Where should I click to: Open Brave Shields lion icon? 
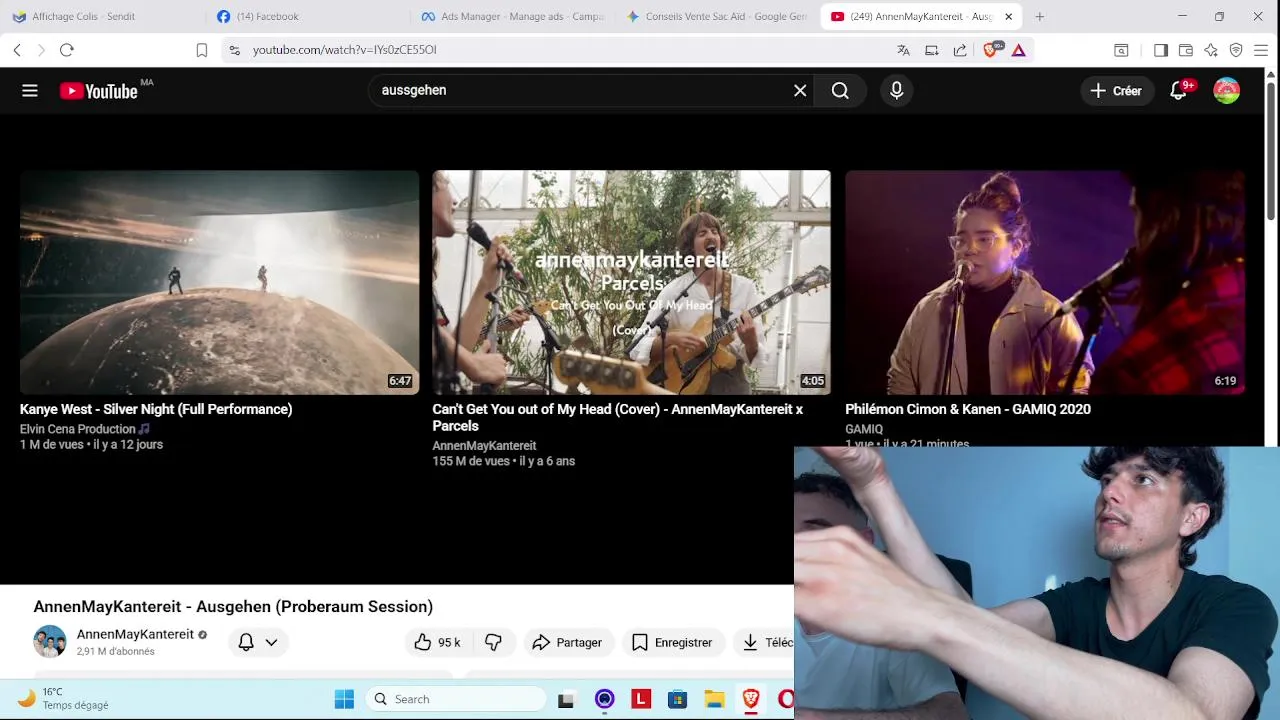click(991, 50)
